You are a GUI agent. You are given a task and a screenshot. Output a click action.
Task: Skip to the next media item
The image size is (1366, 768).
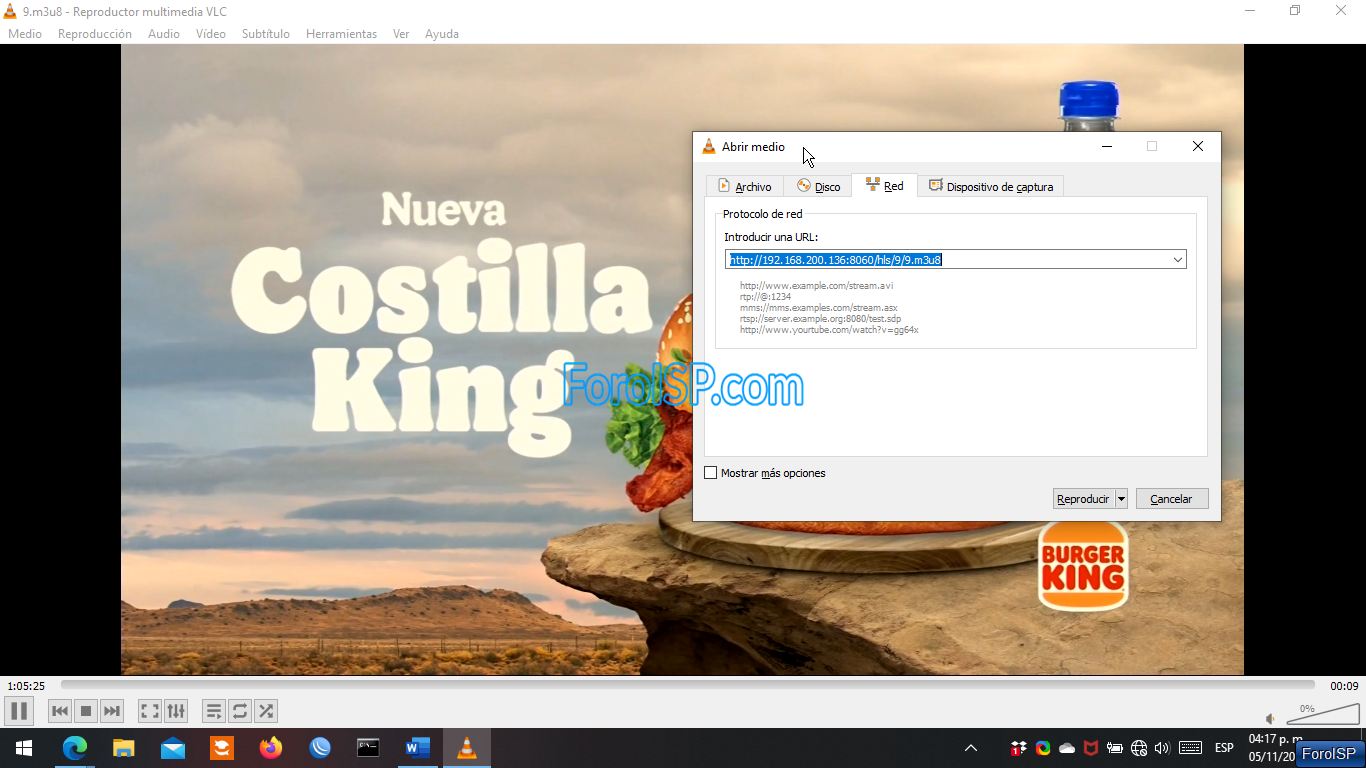click(x=111, y=711)
